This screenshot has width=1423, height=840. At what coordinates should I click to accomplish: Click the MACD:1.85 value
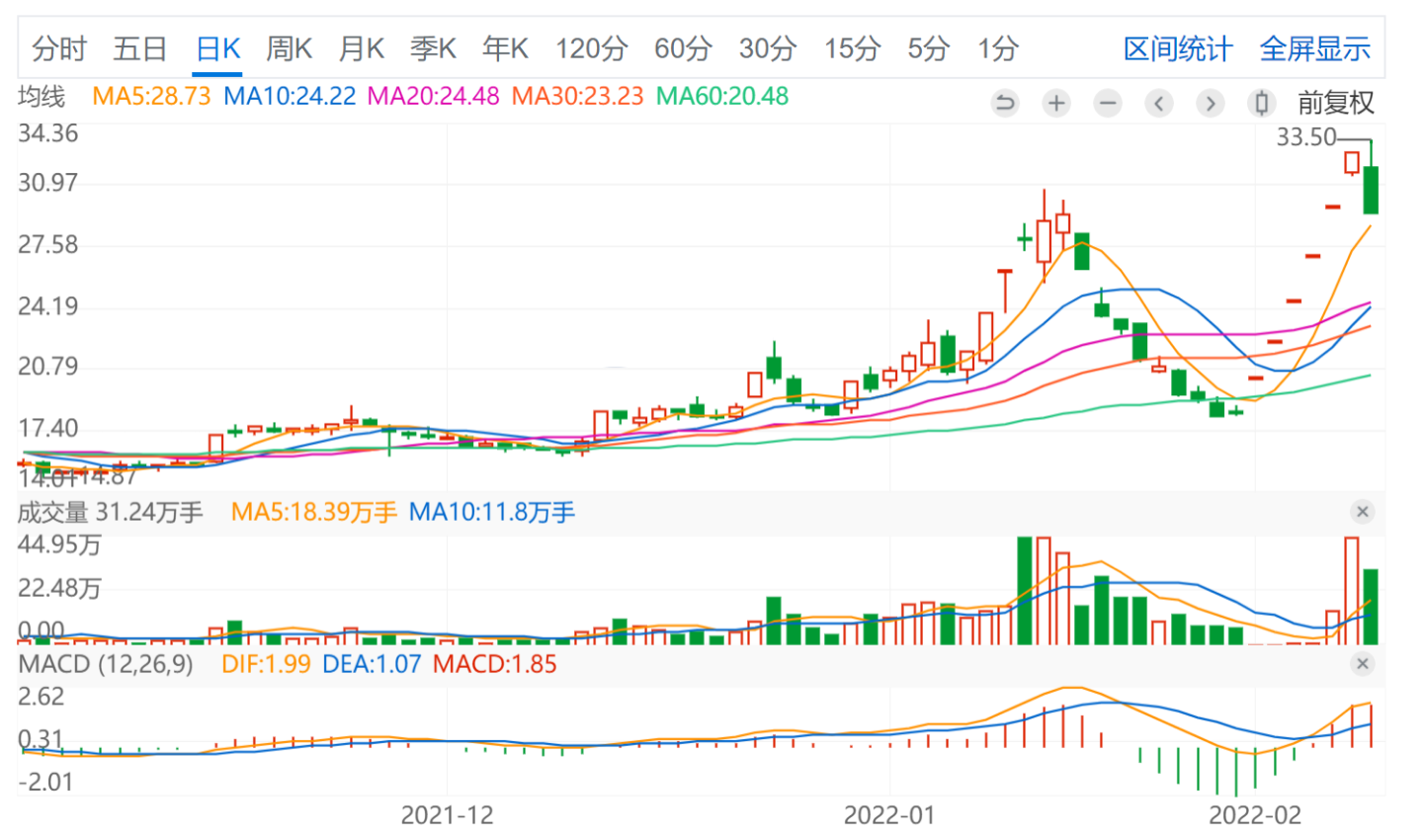click(495, 664)
